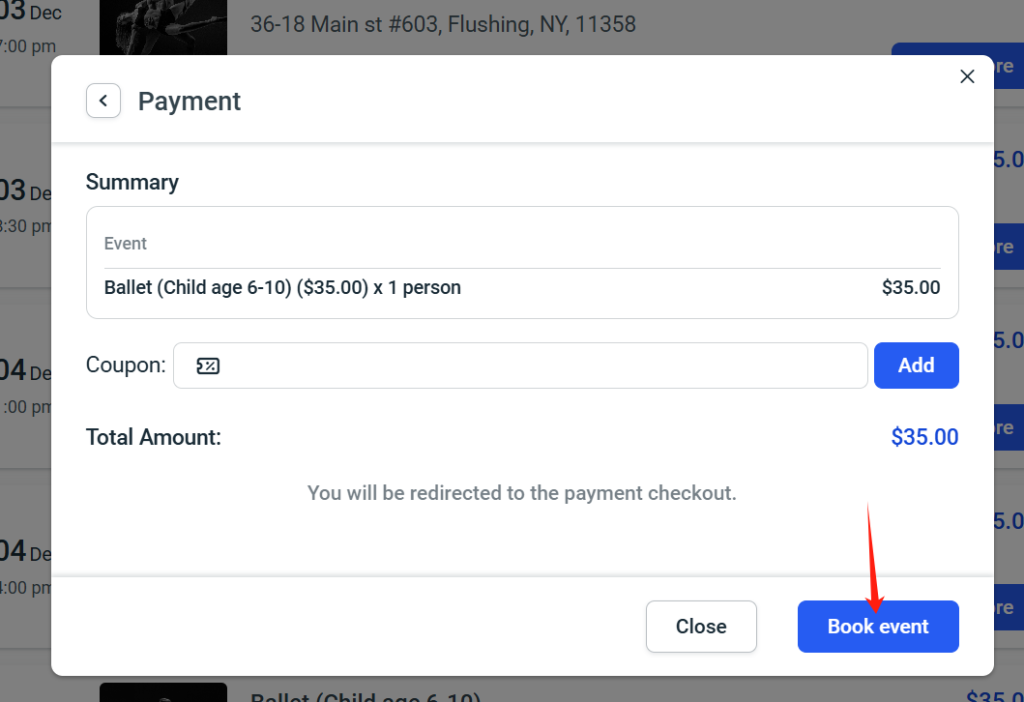Click the payment checkout redirect notice

point(521,493)
